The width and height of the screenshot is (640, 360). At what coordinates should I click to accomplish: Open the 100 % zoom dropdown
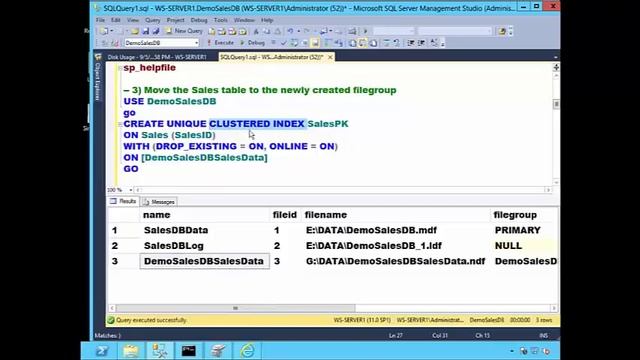point(131,190)
